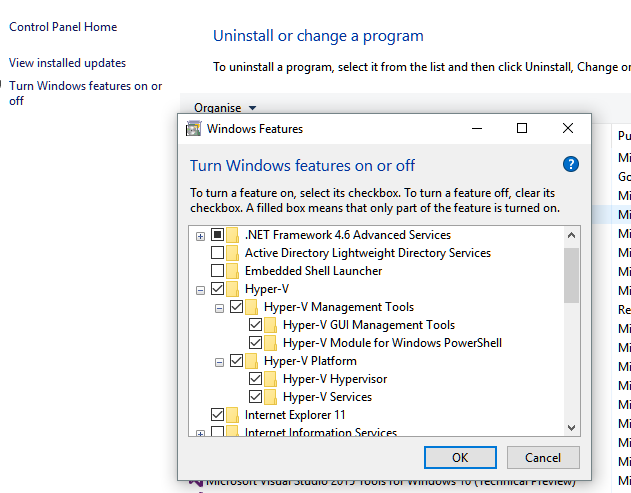This screenshot has height=493, width=631.
Task: Select the Hyper-V GUI Management Tools label
Action: 369,325
